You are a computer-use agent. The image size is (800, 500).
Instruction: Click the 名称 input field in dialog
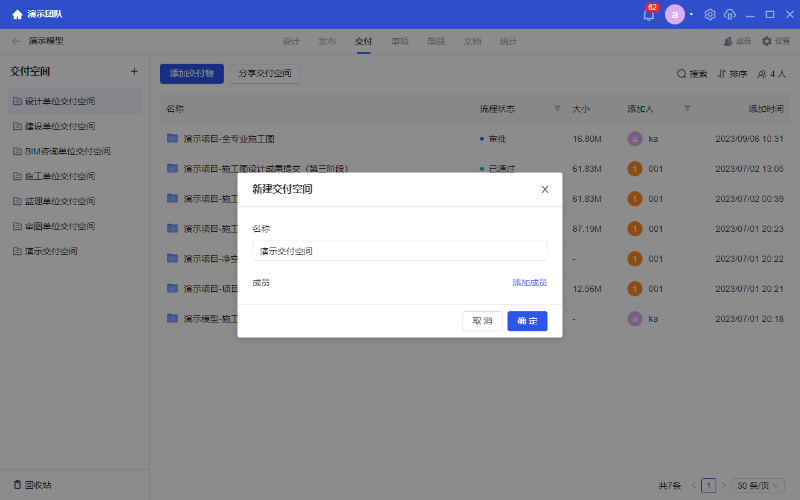coord(400,251)
